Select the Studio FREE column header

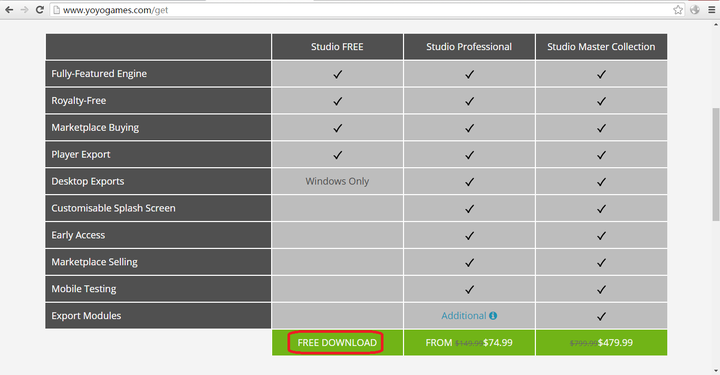337,47
